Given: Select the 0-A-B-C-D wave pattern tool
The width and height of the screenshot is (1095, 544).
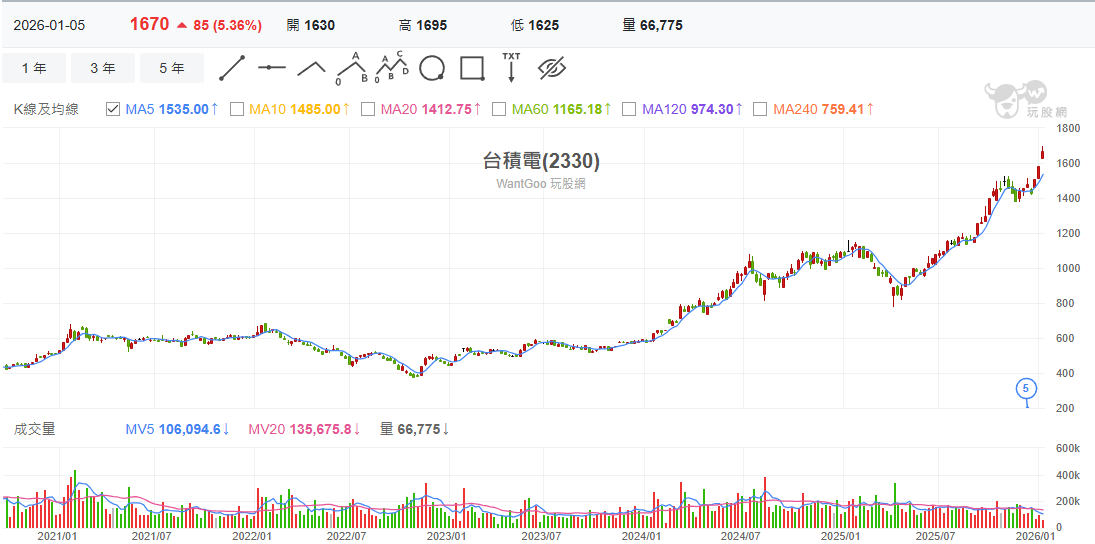Looking at the screenshot, I should (x=391, y=68).
